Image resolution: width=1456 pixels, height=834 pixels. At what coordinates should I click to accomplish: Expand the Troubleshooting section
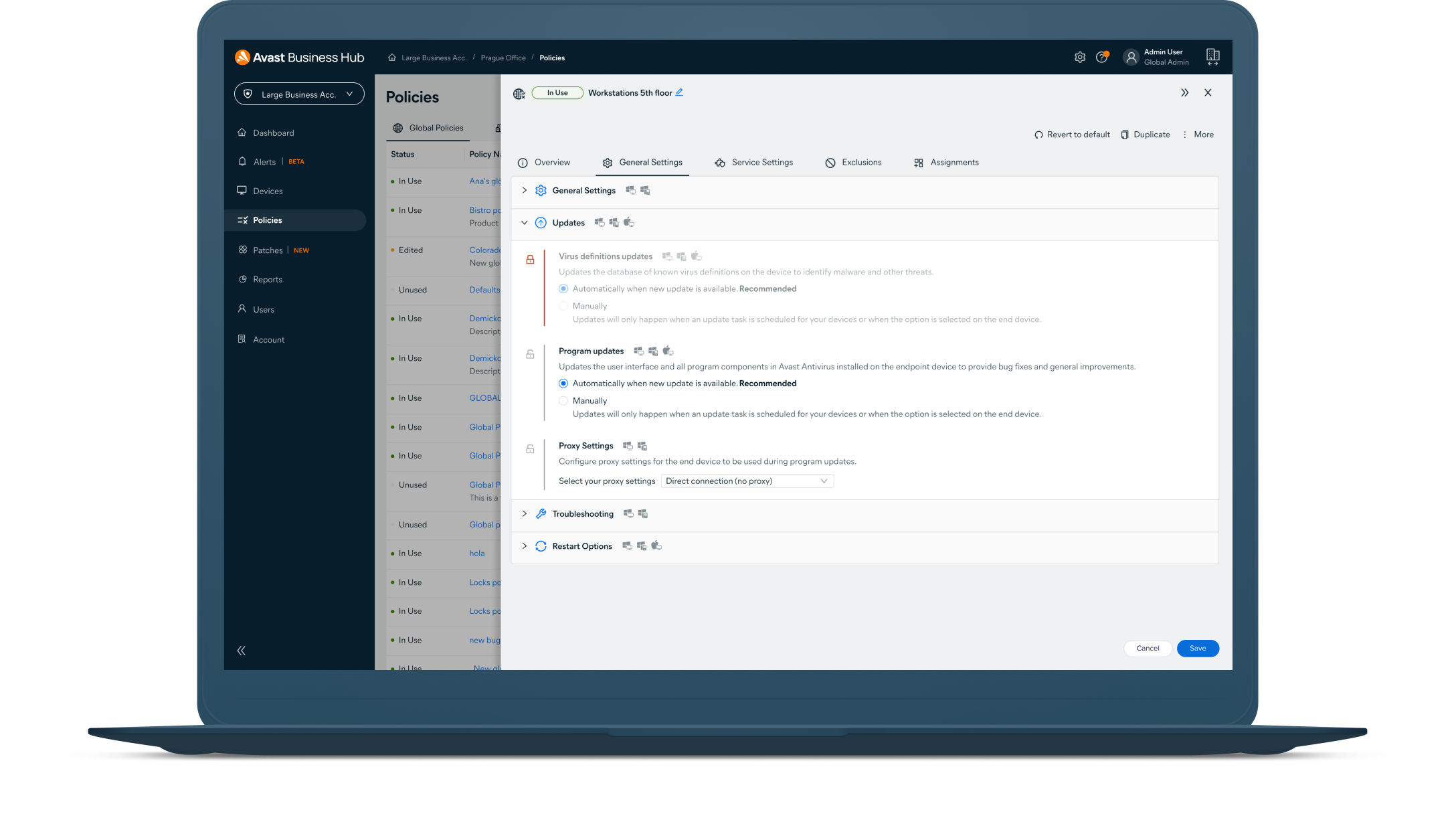pos(524,513)
